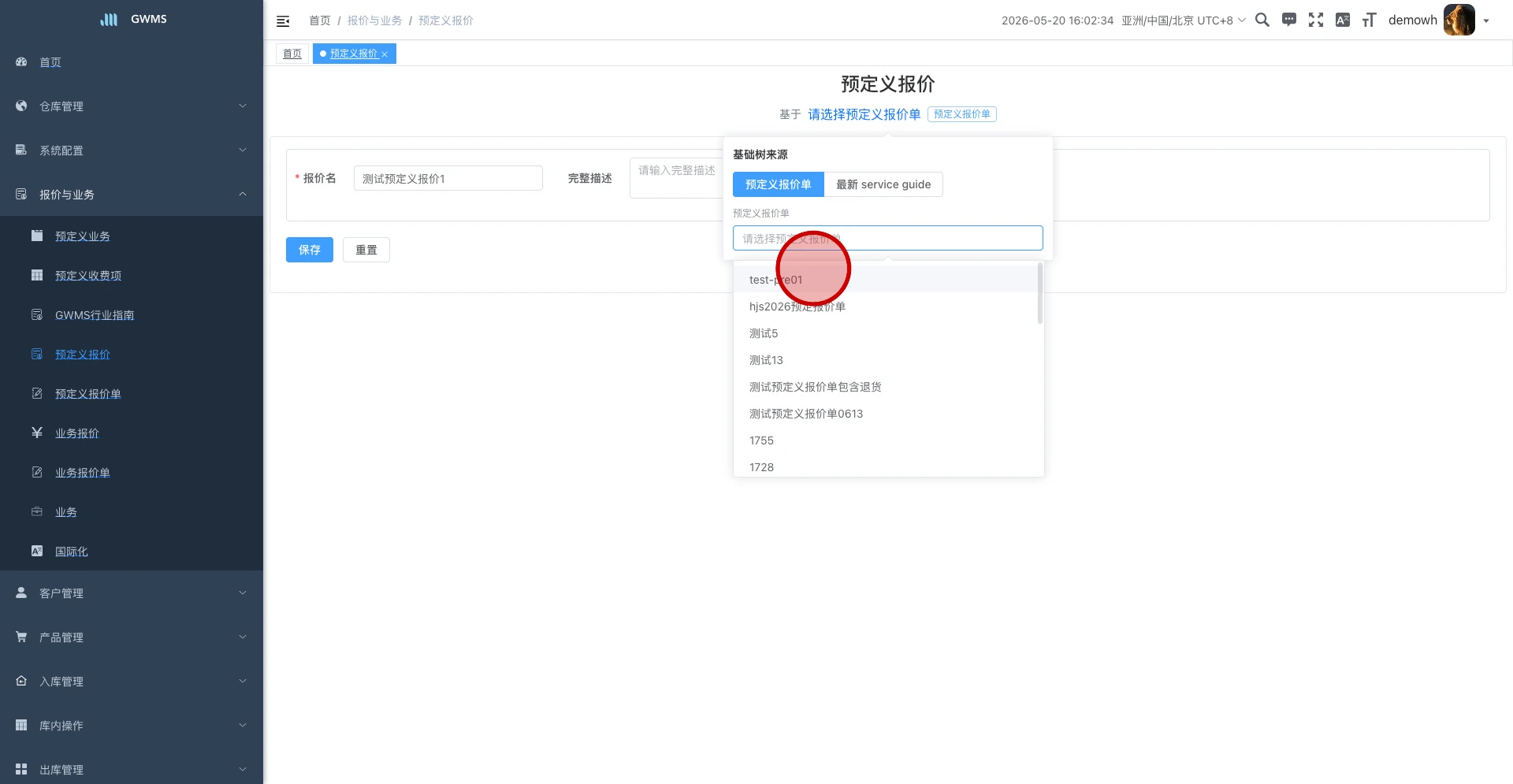Click the 预定义报价单 tag badge

pos(962,114)
